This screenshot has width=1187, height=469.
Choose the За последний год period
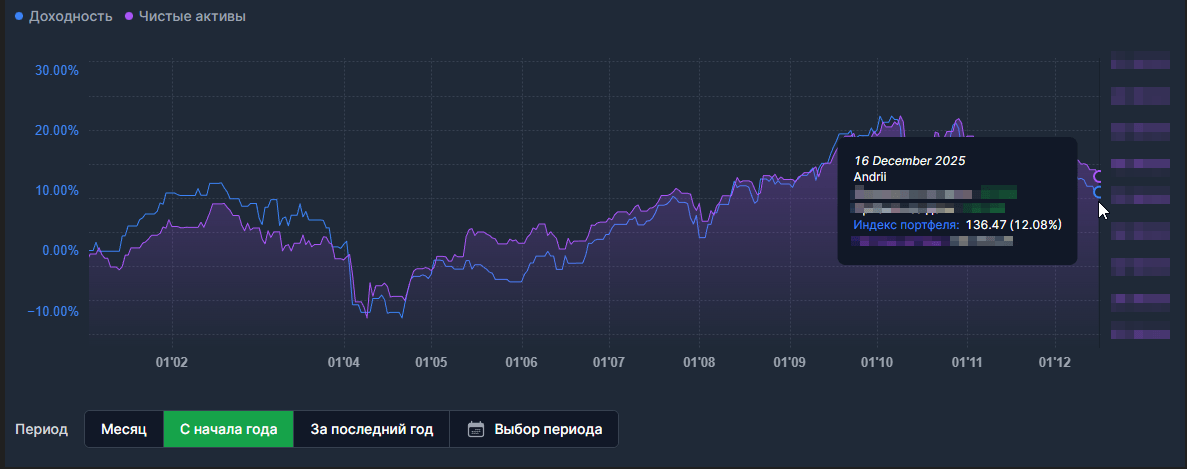pyautogui.click(x=372, y=429)
